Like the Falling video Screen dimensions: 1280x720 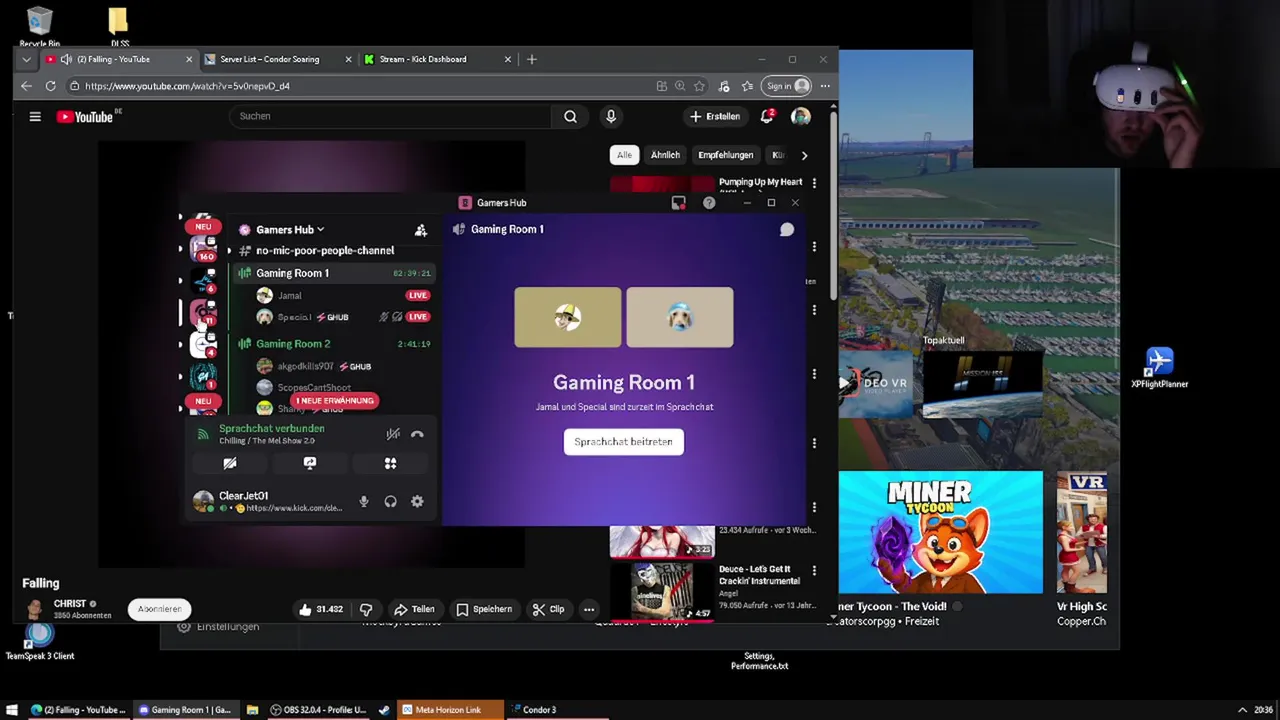click(320, 609)
